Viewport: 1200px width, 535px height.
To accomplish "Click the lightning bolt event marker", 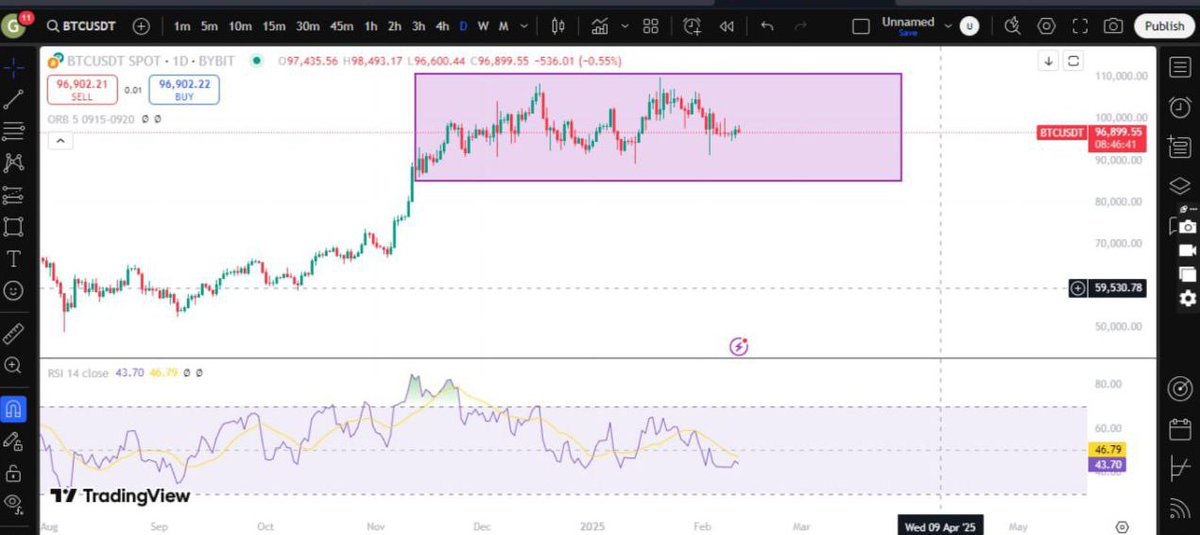I will pos(739,347).
